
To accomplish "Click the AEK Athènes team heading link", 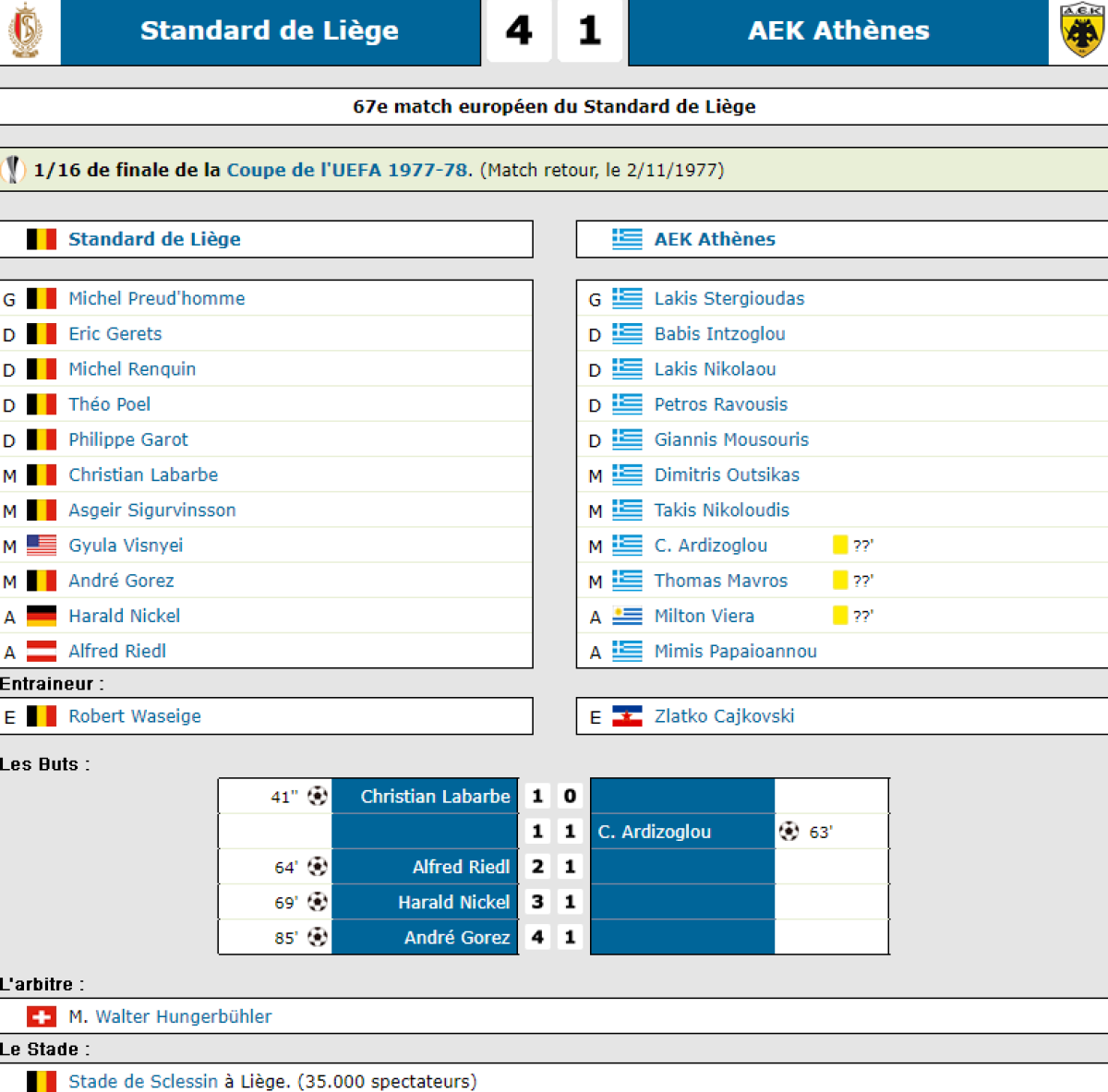I will (715, 239).
